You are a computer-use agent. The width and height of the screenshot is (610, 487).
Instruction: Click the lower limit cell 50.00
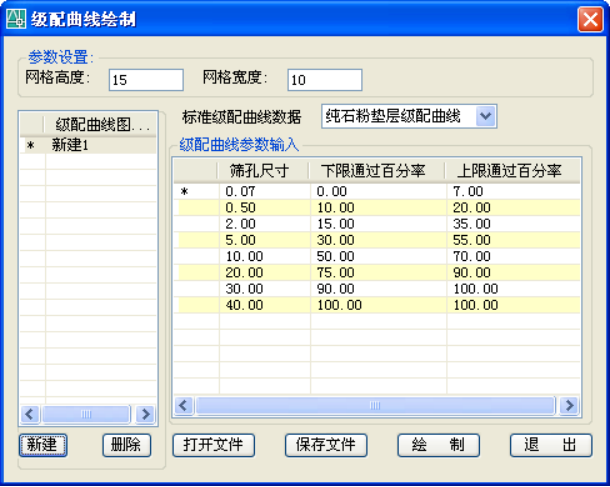click(379, 256)
